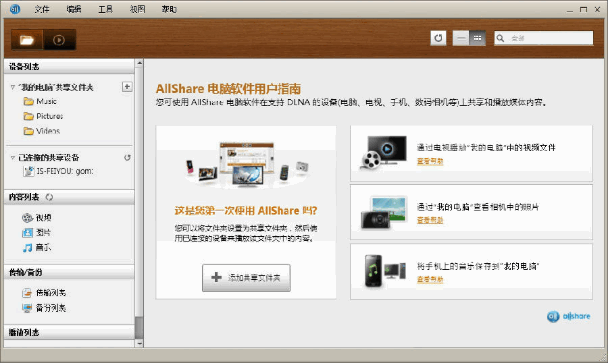Open the 音乐 music content category

click(36, 247)
